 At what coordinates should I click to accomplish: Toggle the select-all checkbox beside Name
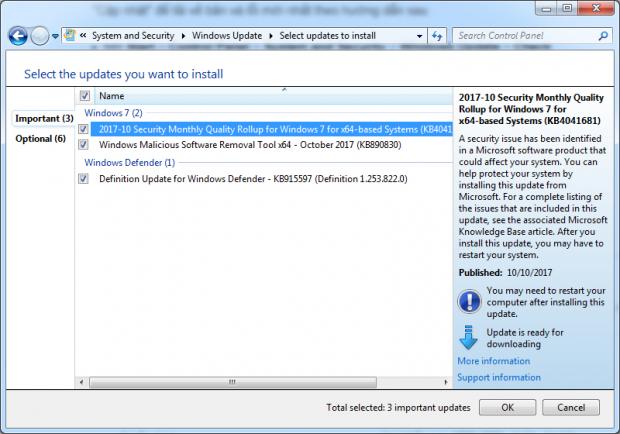point(85,96)
